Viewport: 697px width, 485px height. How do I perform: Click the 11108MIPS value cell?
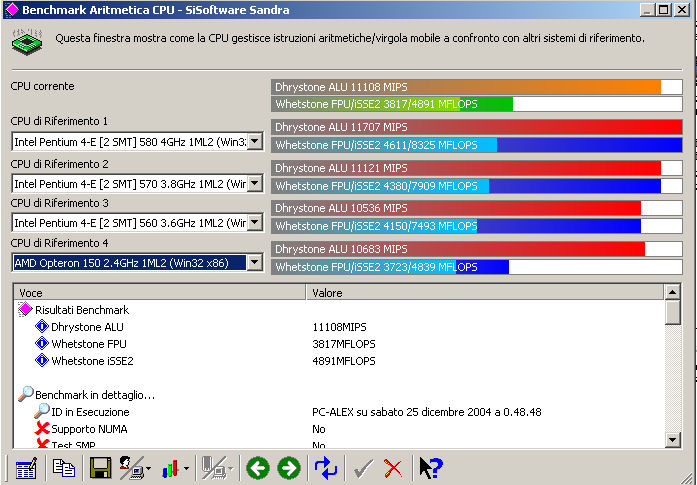[x=339, y=327]
